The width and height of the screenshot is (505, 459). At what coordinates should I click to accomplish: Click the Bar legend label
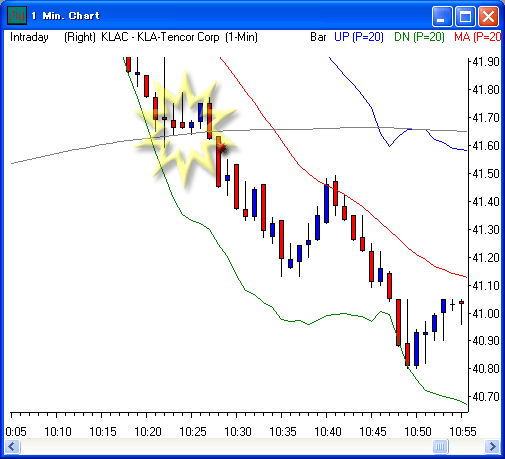(318, 37)
